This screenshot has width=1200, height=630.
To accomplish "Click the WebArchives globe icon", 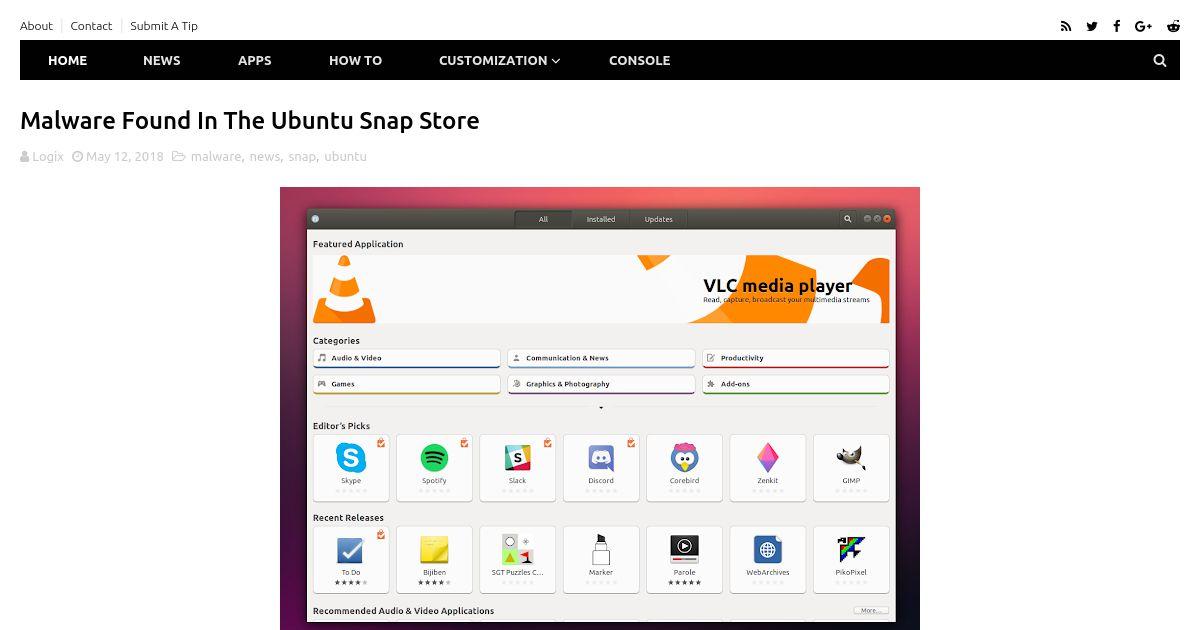I will click(x=767, y=550).
